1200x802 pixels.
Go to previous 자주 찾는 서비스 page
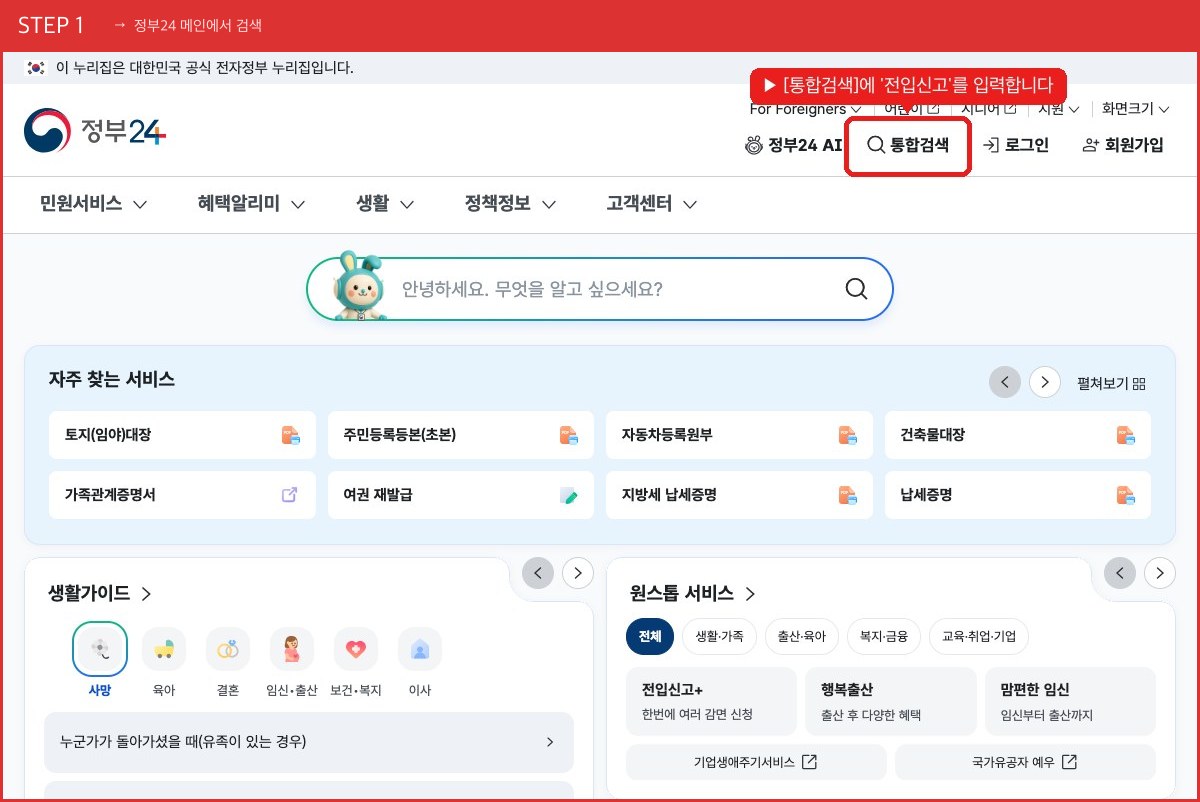(1005, 382)
